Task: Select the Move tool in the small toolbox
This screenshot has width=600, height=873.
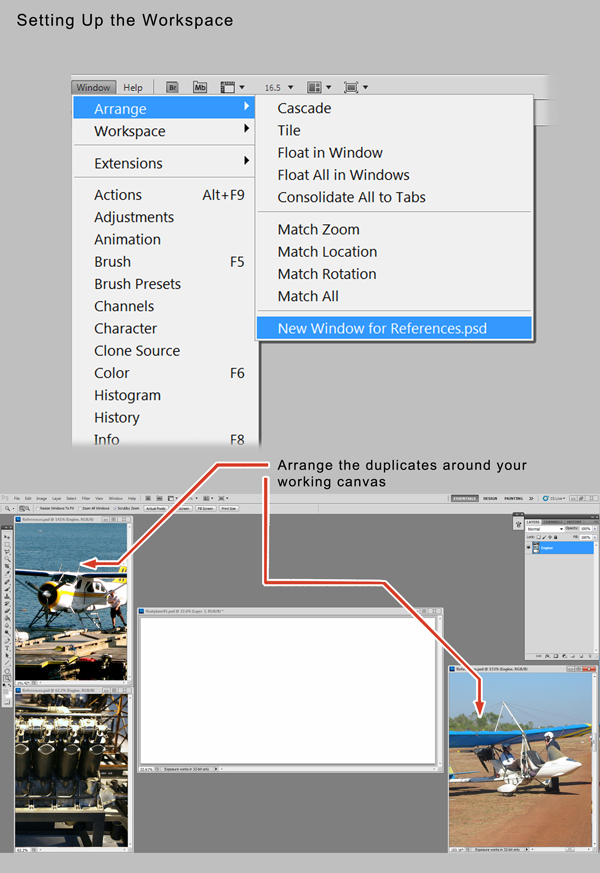Action: pos(7,537)
